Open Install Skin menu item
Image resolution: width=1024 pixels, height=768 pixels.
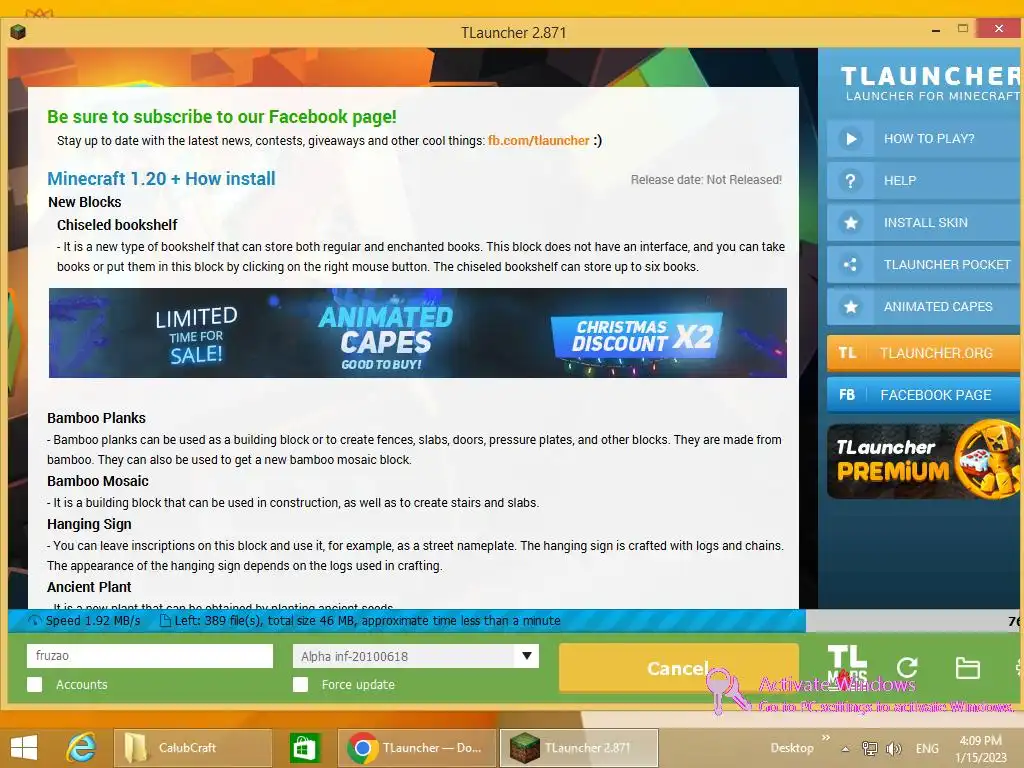(923, 223)
